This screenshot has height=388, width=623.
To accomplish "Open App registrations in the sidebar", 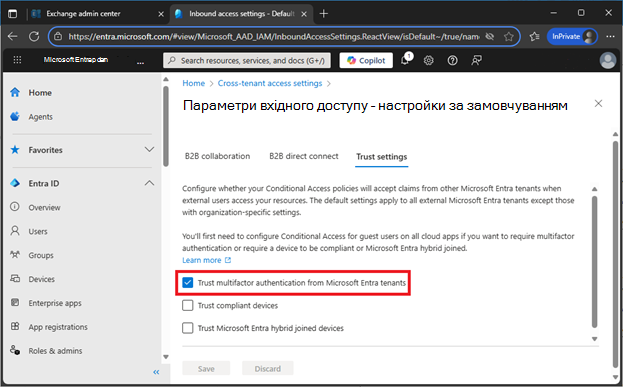I will pyautogui.click(x=58, y=326).
